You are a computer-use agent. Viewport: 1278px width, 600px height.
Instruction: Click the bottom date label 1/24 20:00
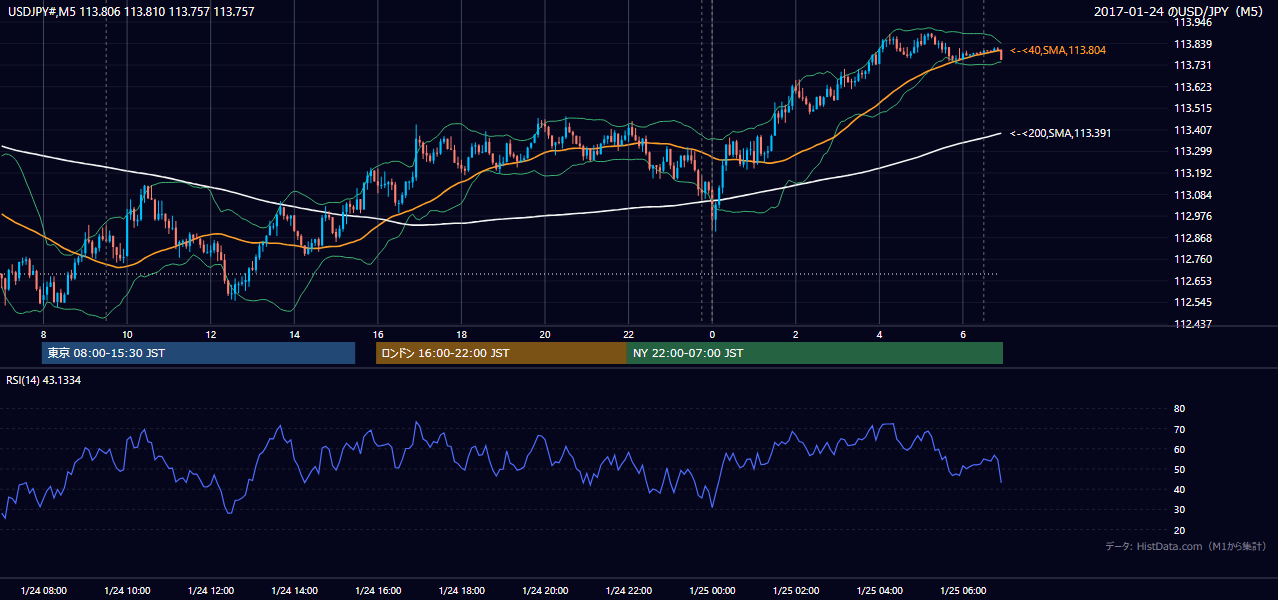pyautogui.click(x=544, y=591)
